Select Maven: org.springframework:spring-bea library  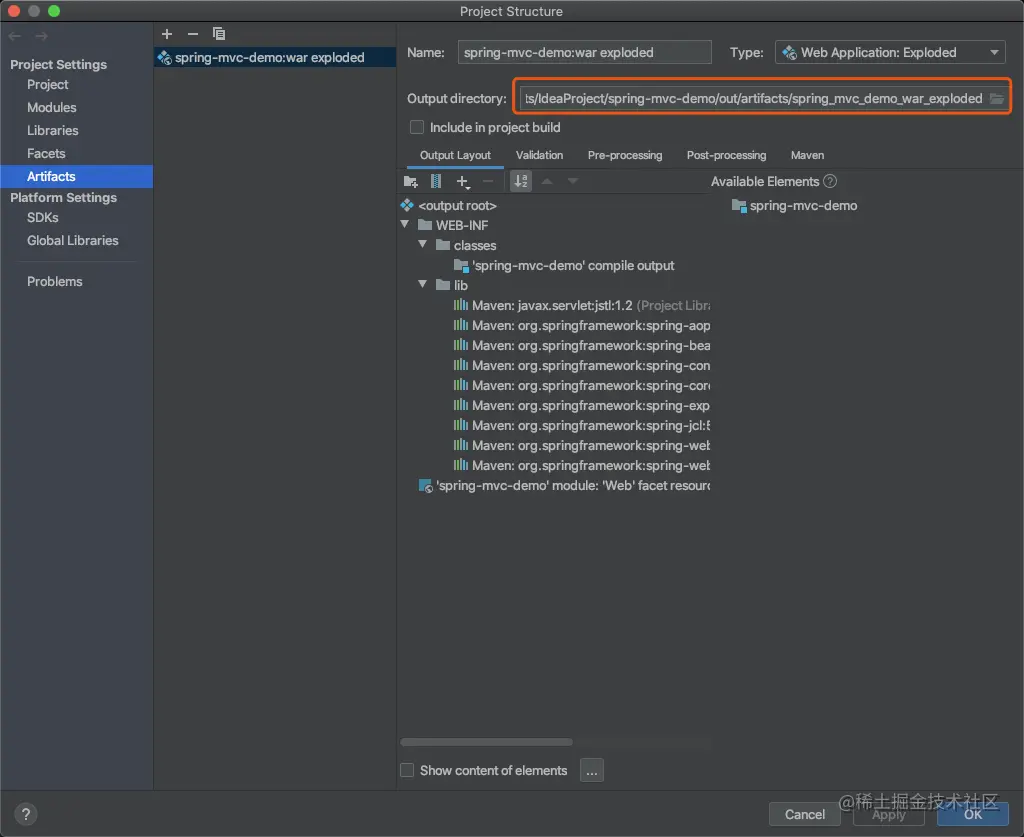pyautogui.click(x=591, y=345)
